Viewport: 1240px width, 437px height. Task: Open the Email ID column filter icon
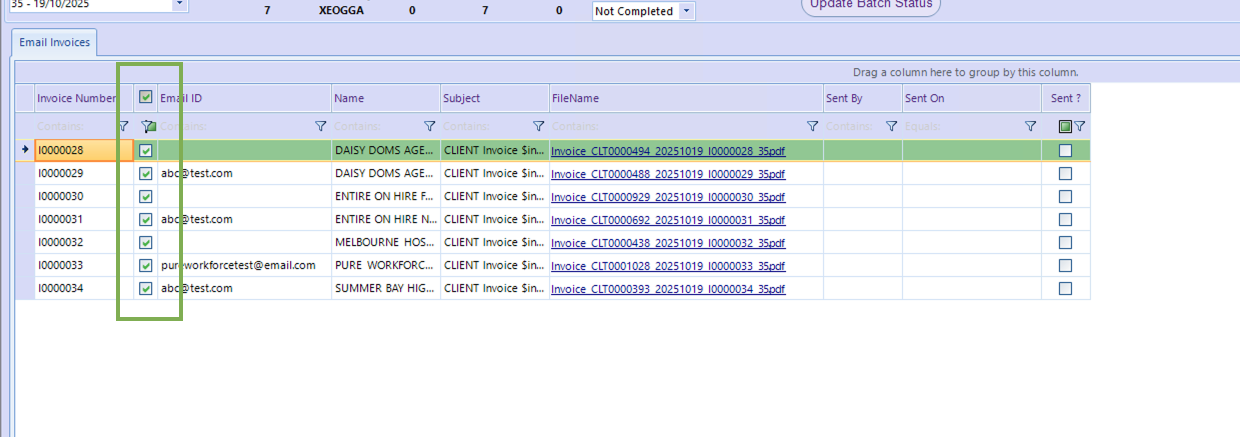[321, 127]
